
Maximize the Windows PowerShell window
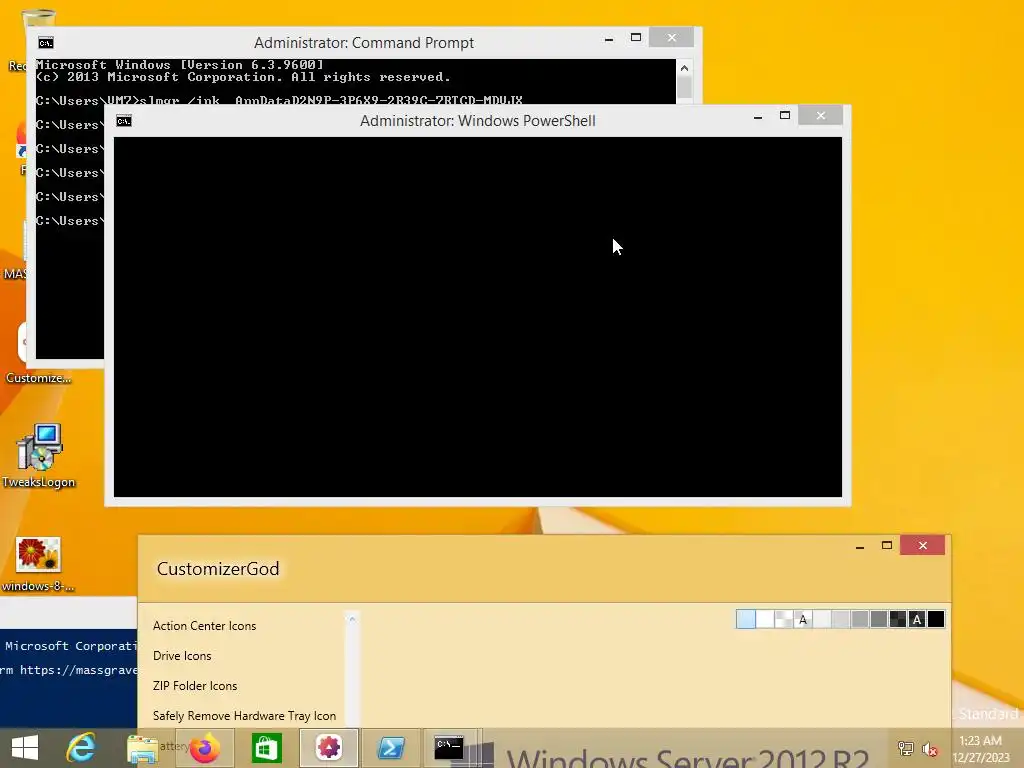tap(785, 116)
